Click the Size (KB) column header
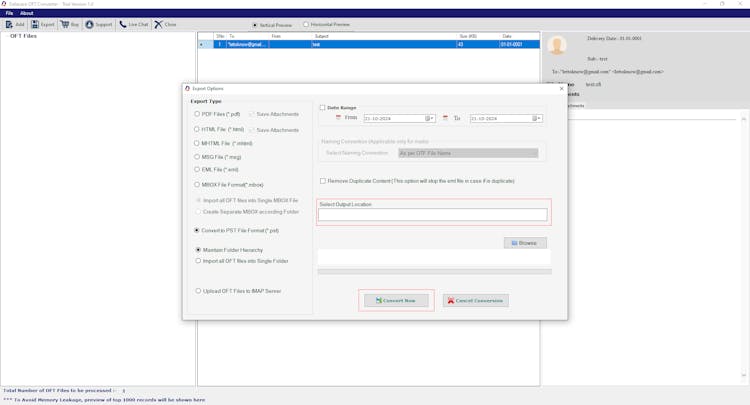 pos(478,36)
